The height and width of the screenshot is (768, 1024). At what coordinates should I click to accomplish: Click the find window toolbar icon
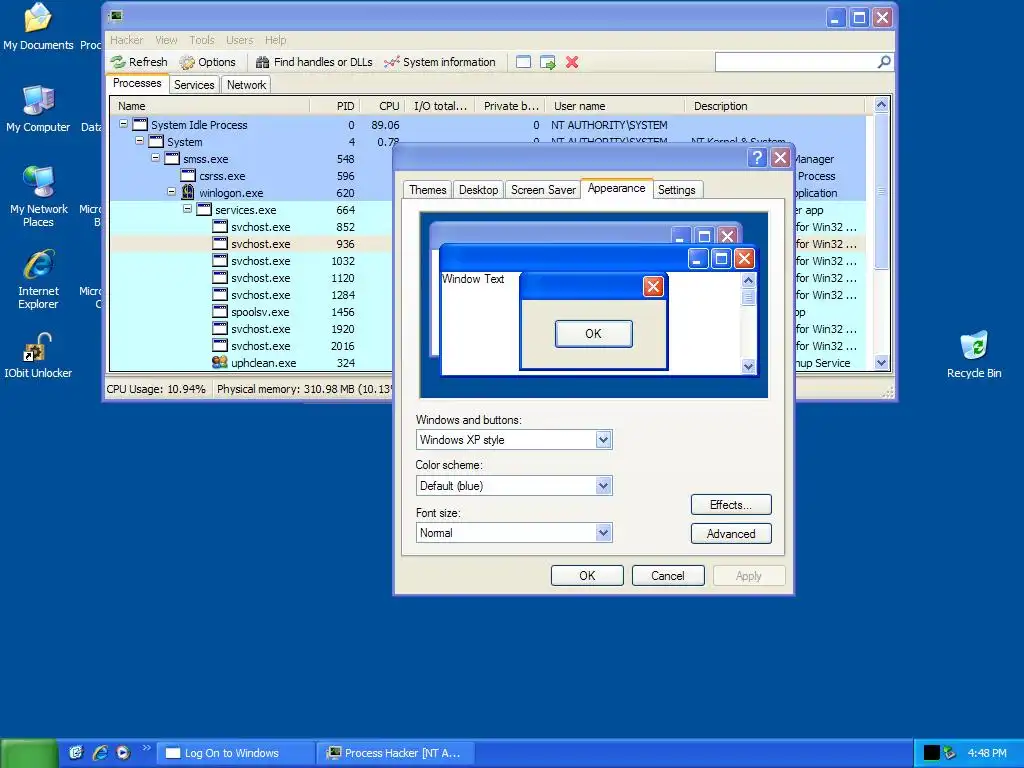523,62
